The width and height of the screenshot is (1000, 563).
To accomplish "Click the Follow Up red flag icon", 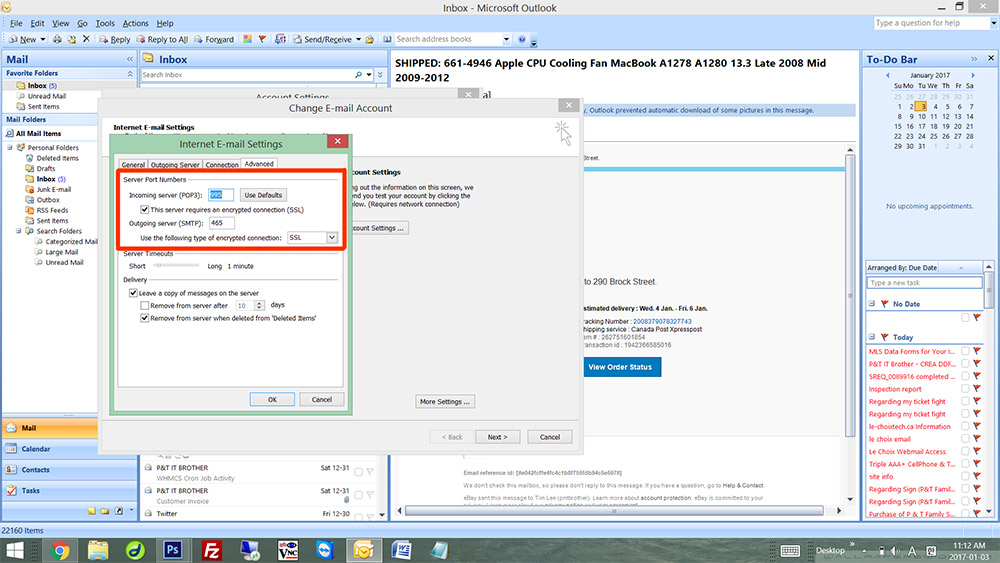I will (262, 40).
